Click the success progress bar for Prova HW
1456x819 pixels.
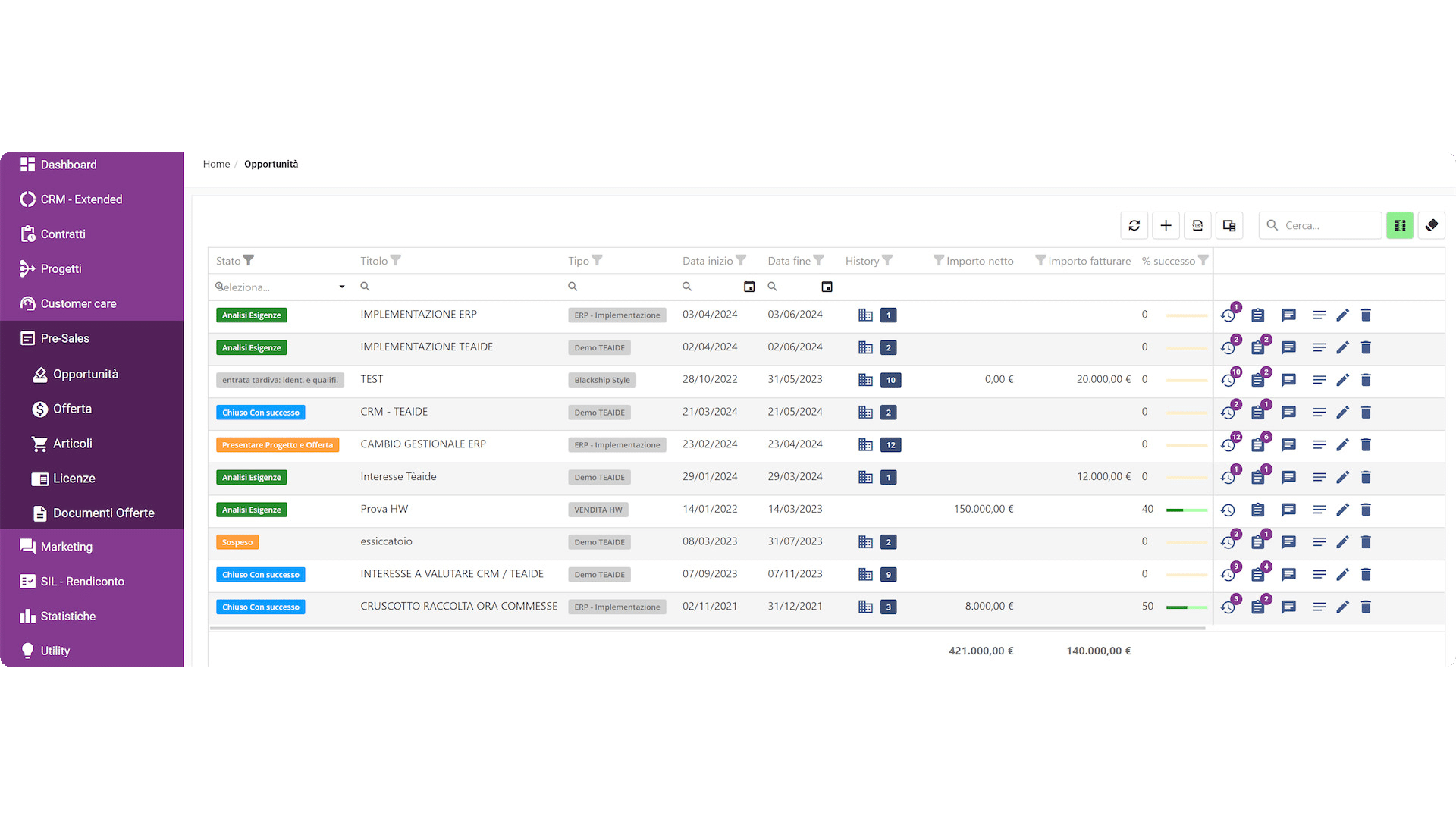point(1187,510)
